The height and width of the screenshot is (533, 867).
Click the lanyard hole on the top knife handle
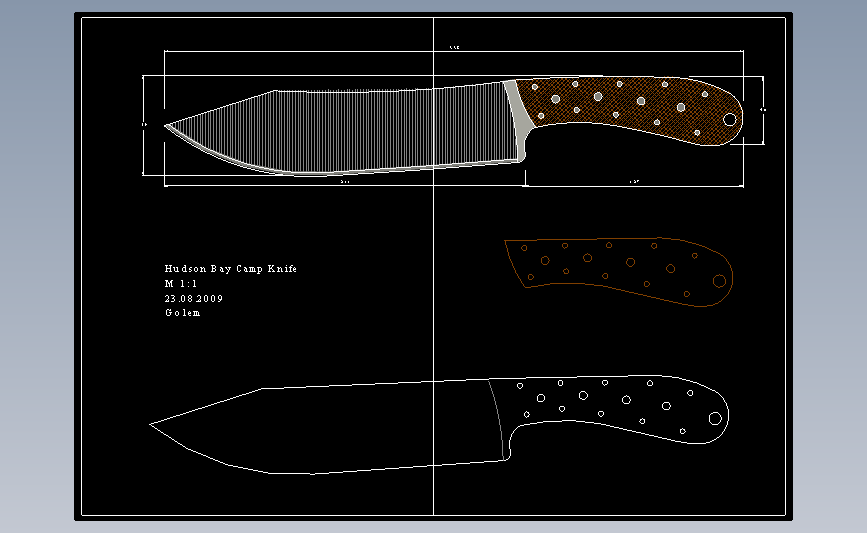[x=729, y=119]
